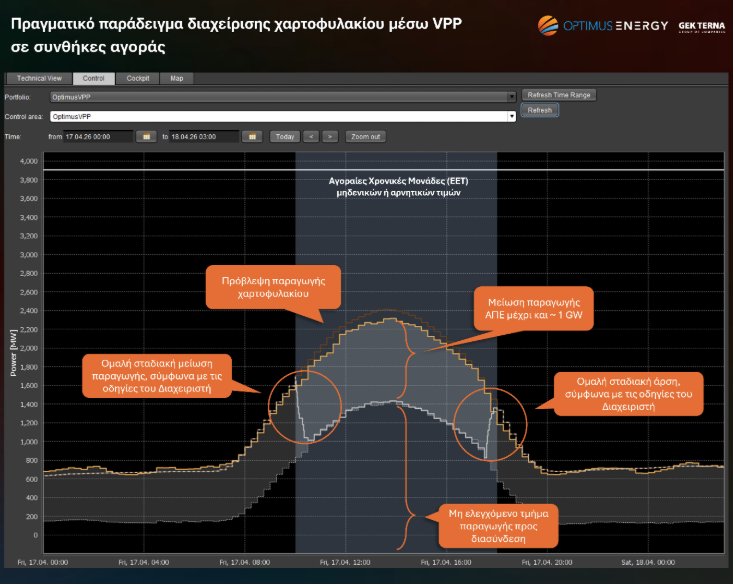Click the 'Πρόβλεψη παραγωγής χαρτοφυλακίου' callout

pyautogui.click(x=273, y=287)
